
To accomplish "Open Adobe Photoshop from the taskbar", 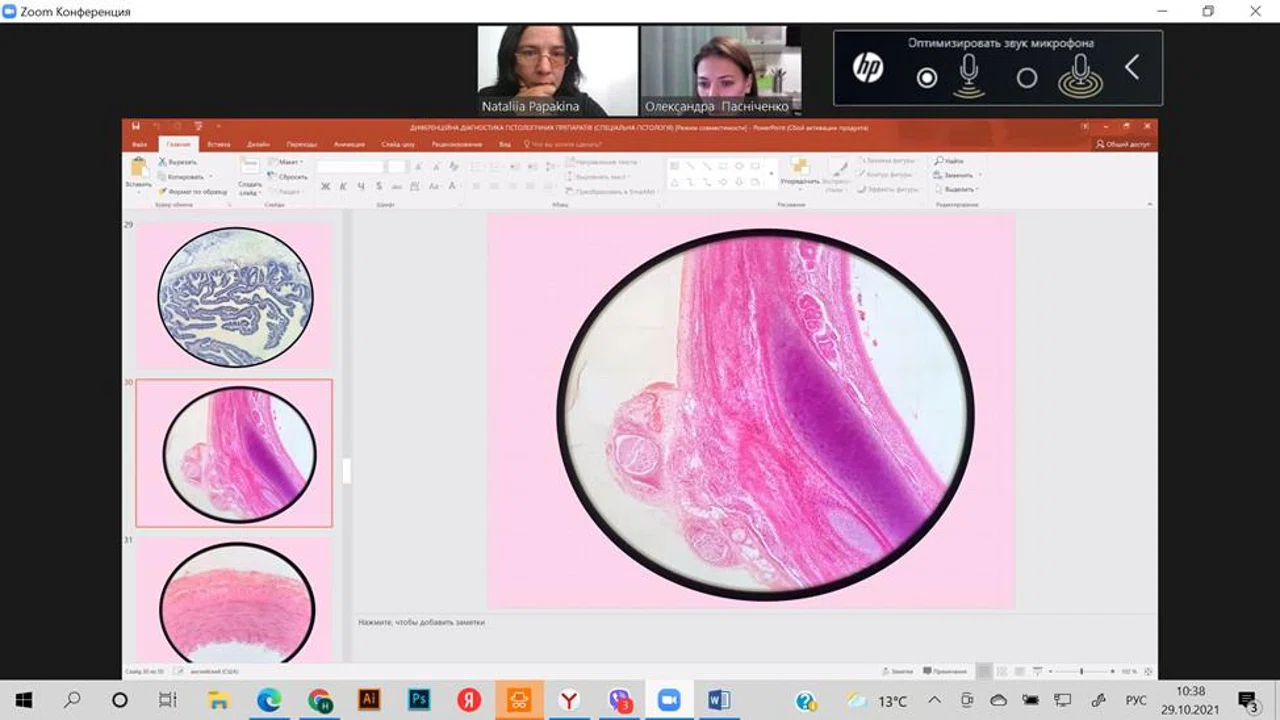I will pos(419,700).
